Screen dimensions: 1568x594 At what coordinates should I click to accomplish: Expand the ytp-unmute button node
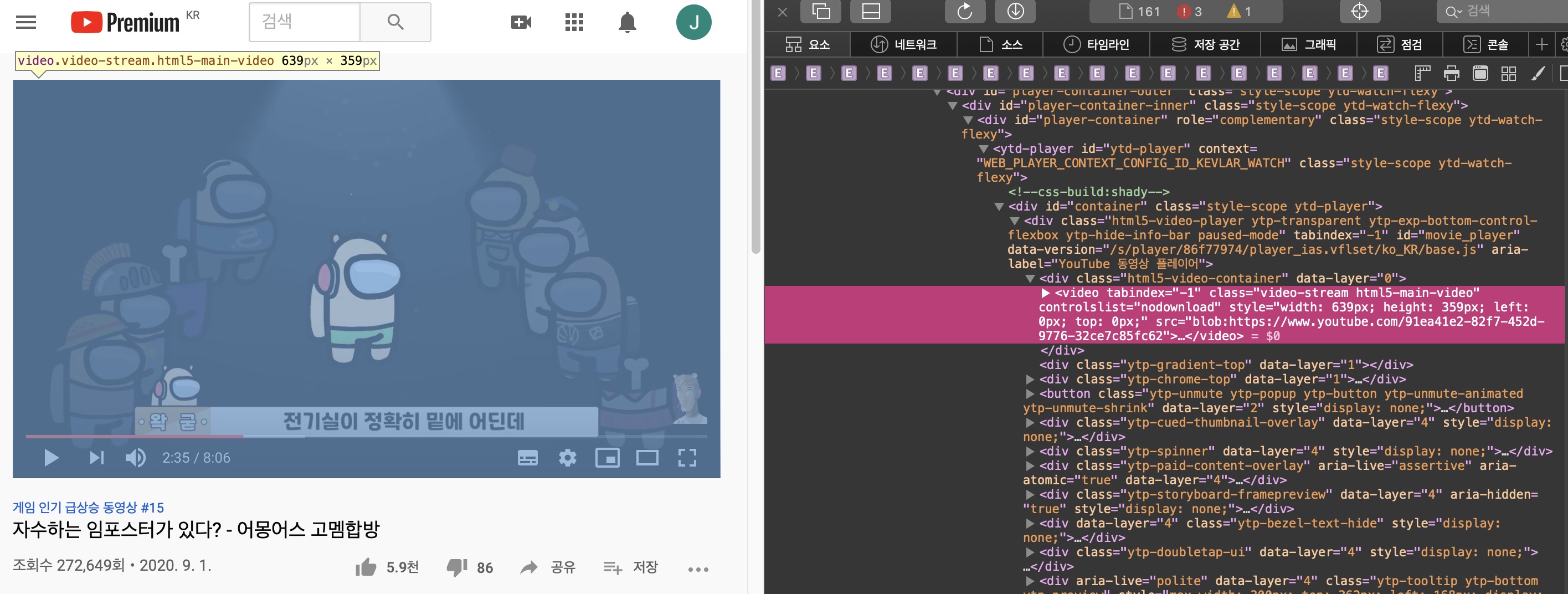click(x=1030, y=394)
